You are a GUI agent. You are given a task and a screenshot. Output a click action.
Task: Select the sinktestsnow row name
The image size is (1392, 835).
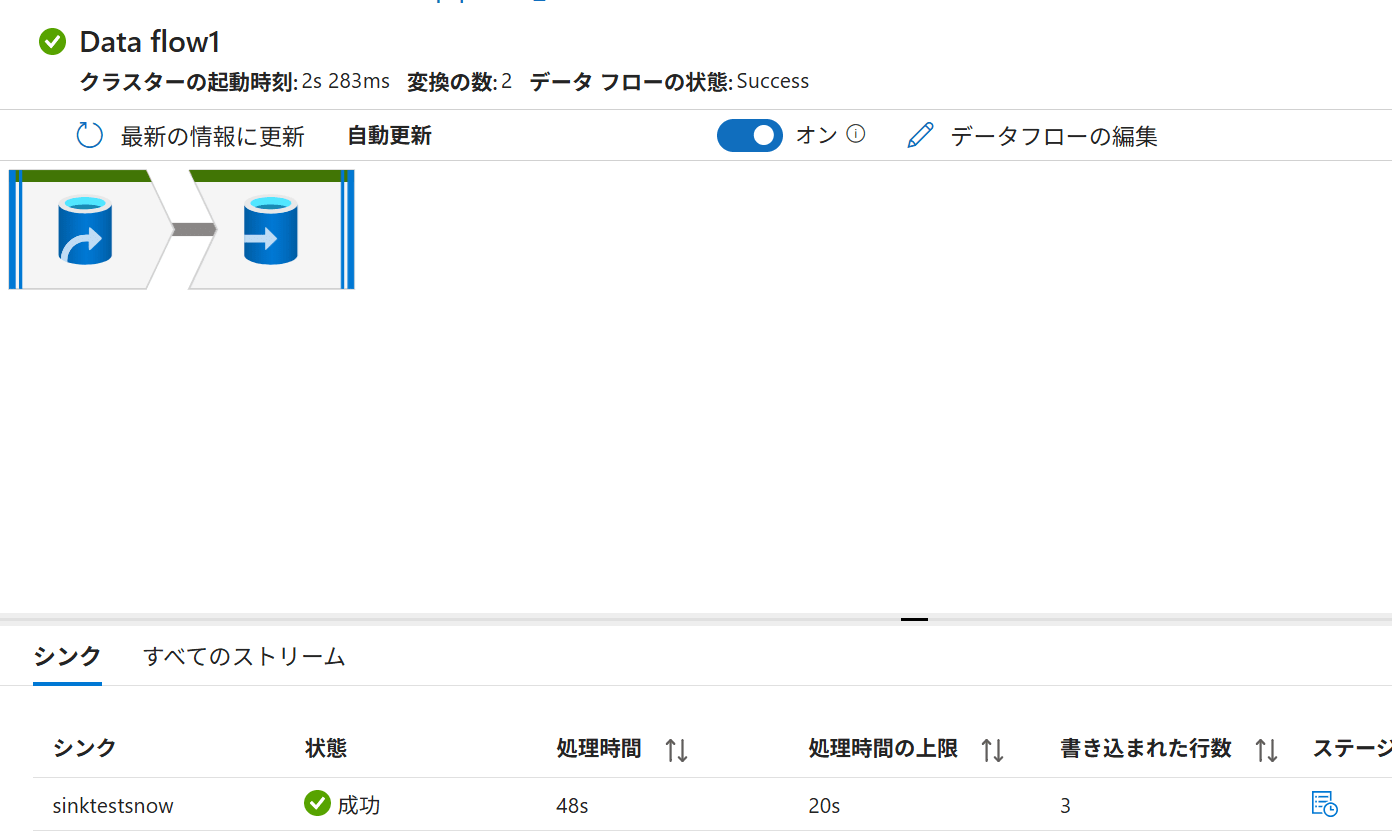(x=113, y=805)
